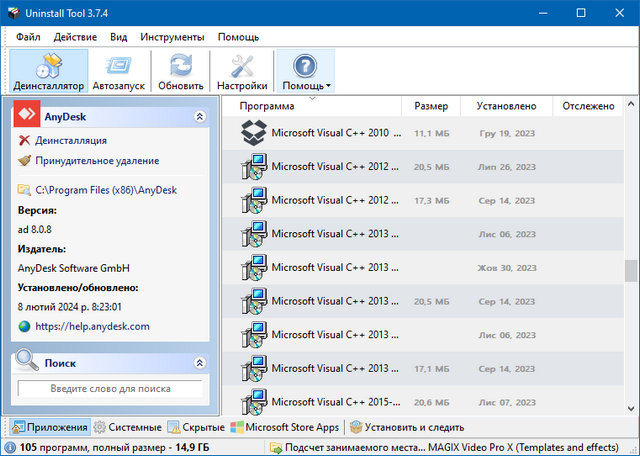Click the search field for programs
The height and width of the screenshot is (456, 640).
[x=109, y=388]
